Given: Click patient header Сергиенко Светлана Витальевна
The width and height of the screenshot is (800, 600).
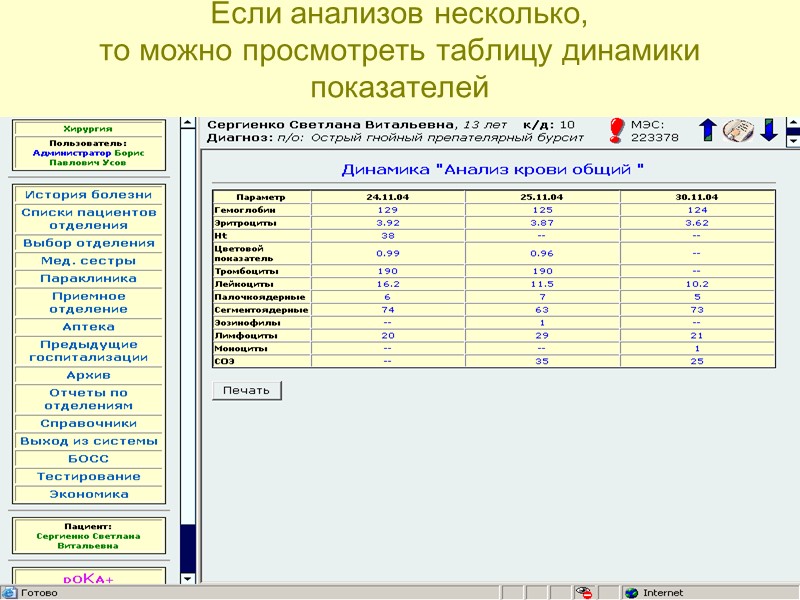Looking at the screenshot, I should pos(330,125).
